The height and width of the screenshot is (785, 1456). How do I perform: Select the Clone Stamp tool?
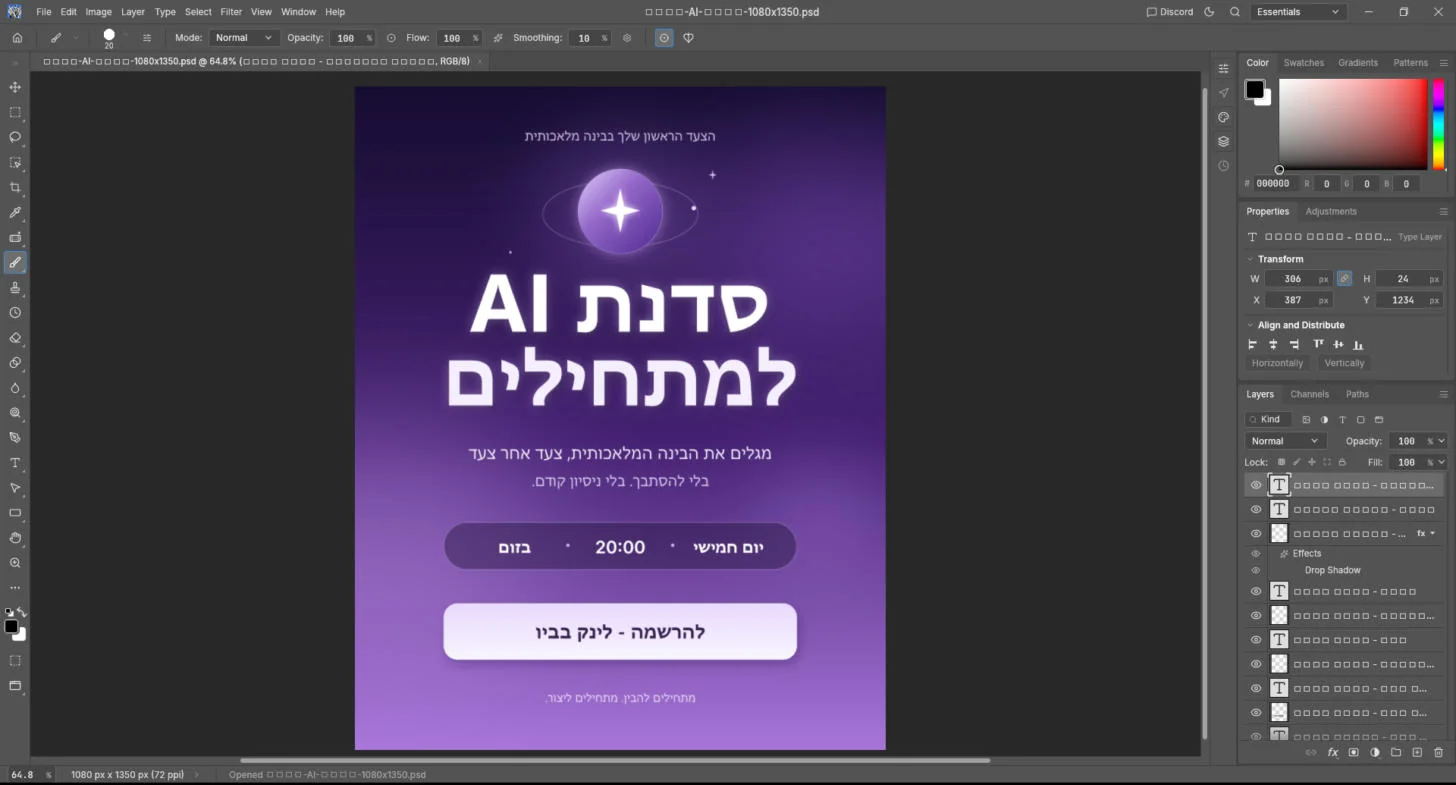15,287
